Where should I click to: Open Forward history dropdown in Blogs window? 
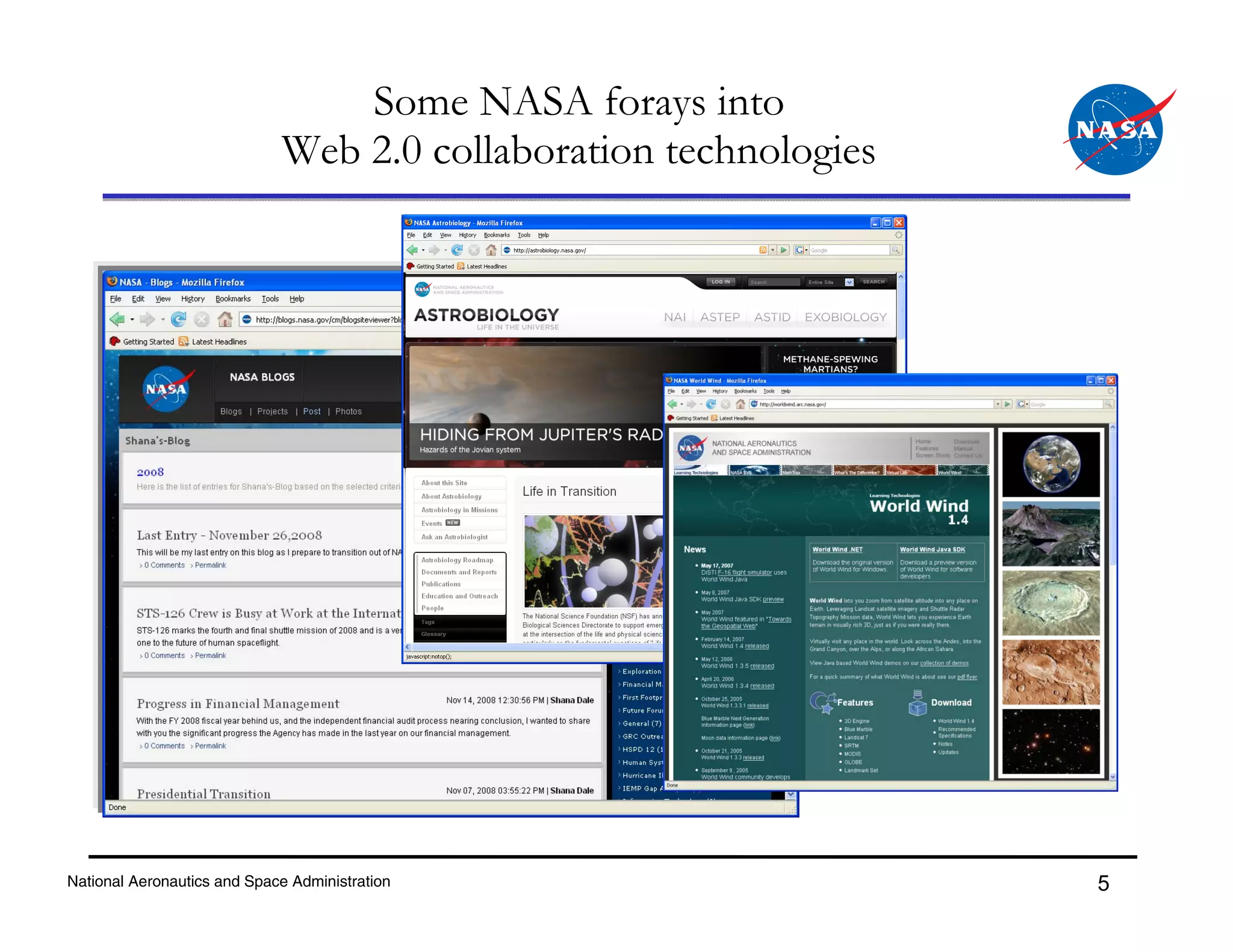163,320
